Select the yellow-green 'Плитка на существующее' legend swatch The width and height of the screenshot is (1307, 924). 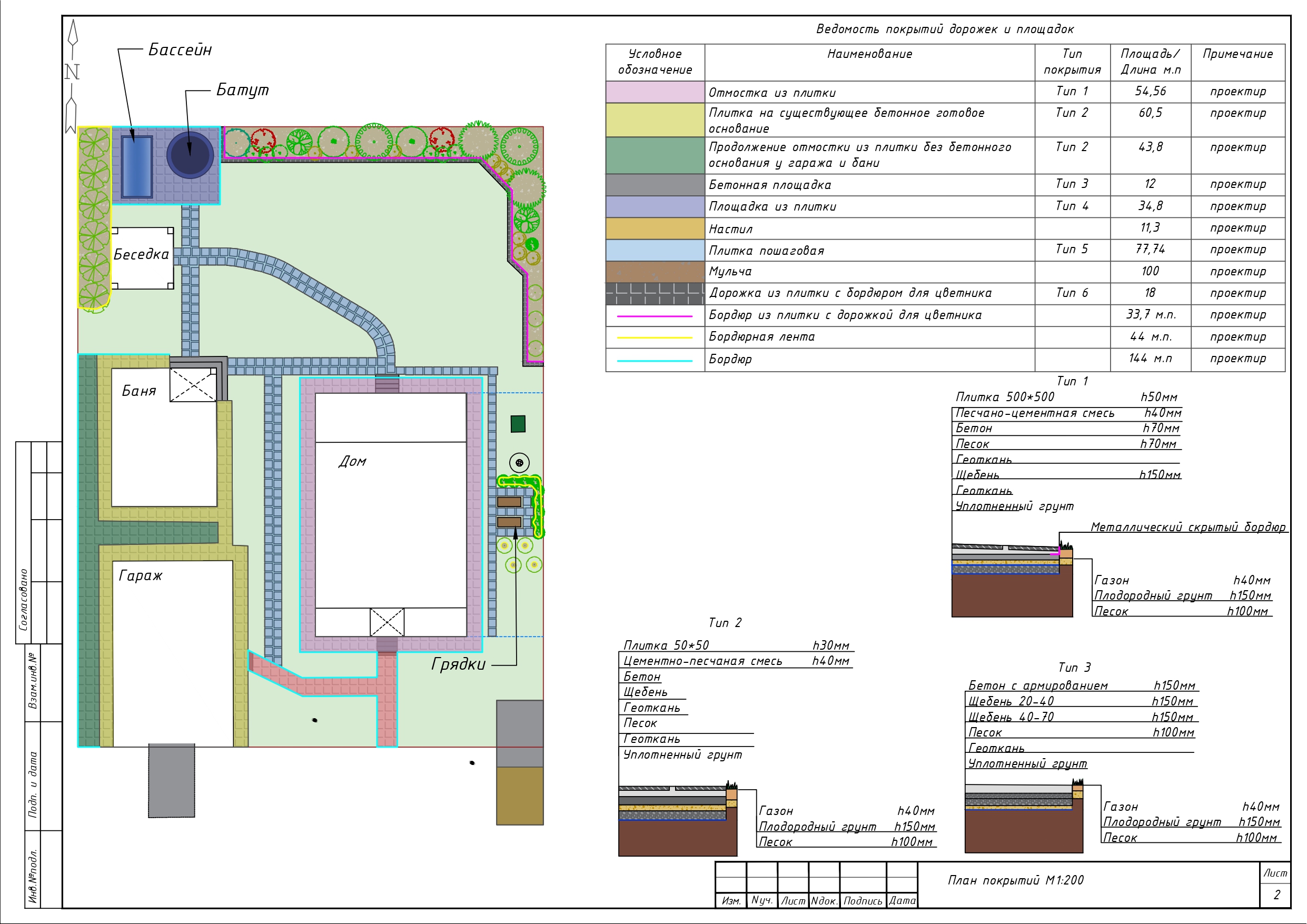[655, 120]
